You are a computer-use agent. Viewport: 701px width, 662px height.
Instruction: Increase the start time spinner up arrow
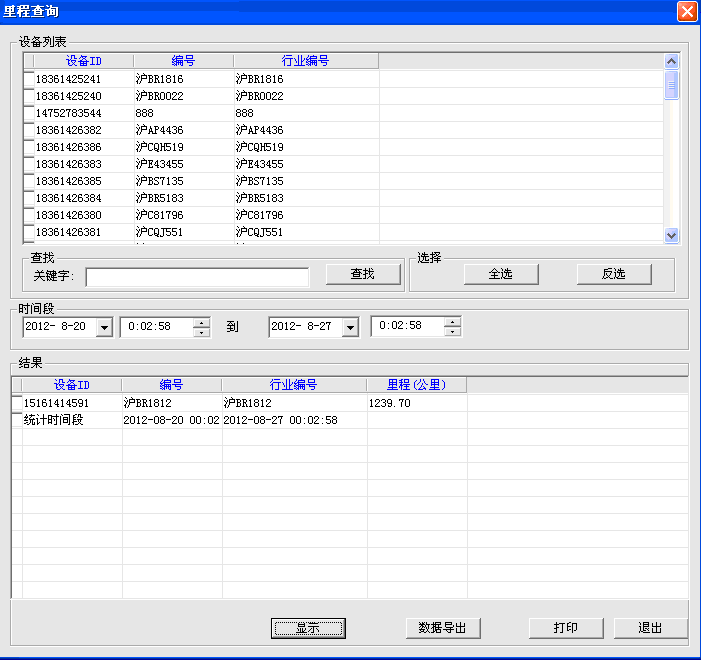click(202, 323)
